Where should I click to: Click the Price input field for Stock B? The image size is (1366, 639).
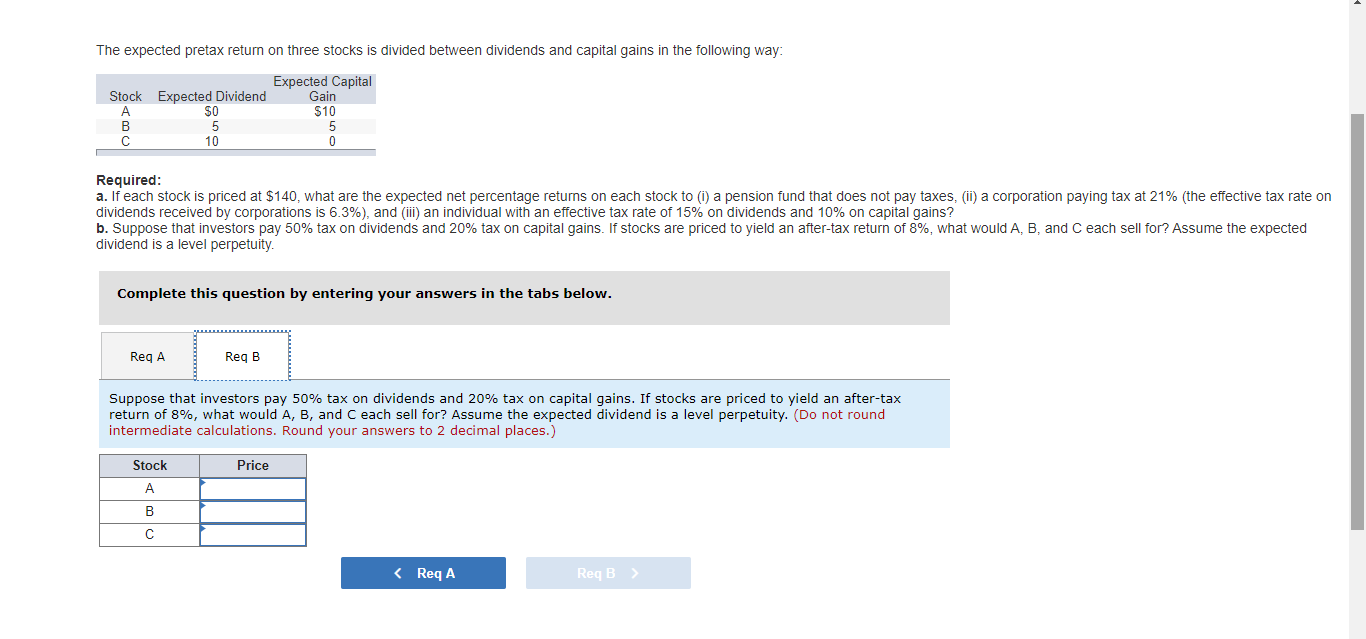point(254,511)
